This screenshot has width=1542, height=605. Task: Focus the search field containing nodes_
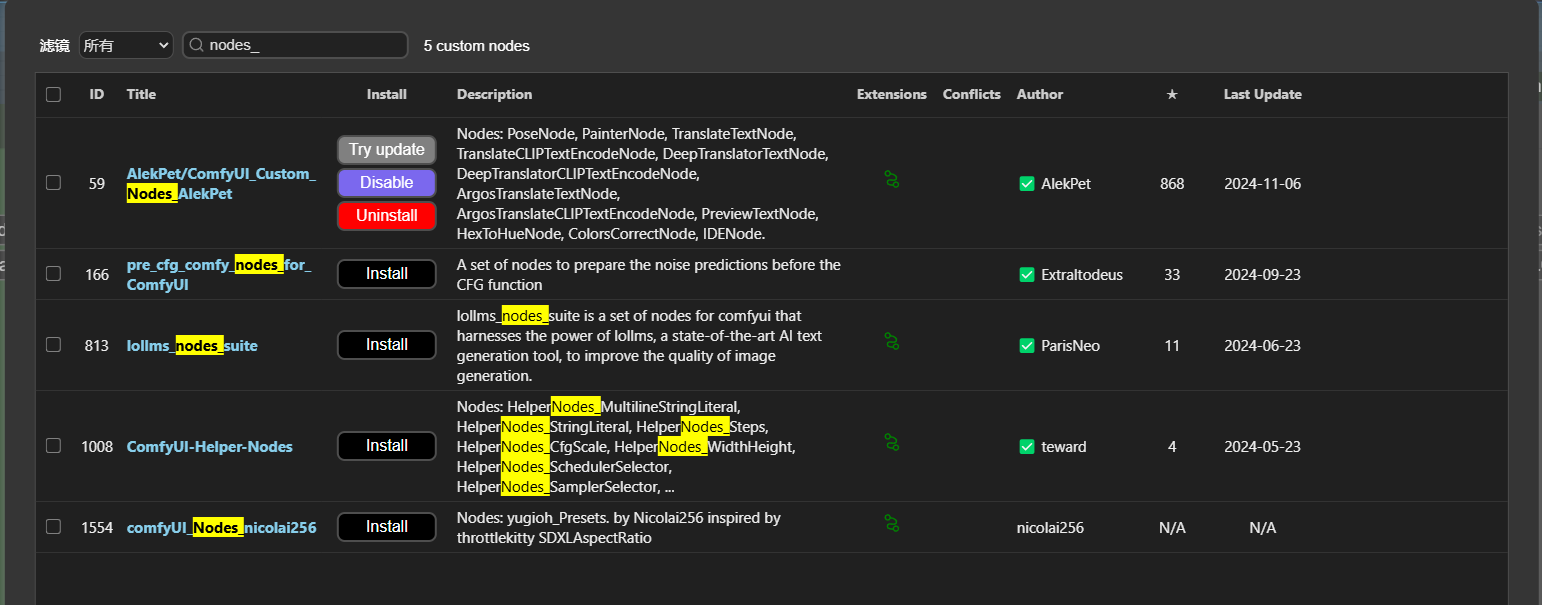pyautogui.click(x=295, y=45)
